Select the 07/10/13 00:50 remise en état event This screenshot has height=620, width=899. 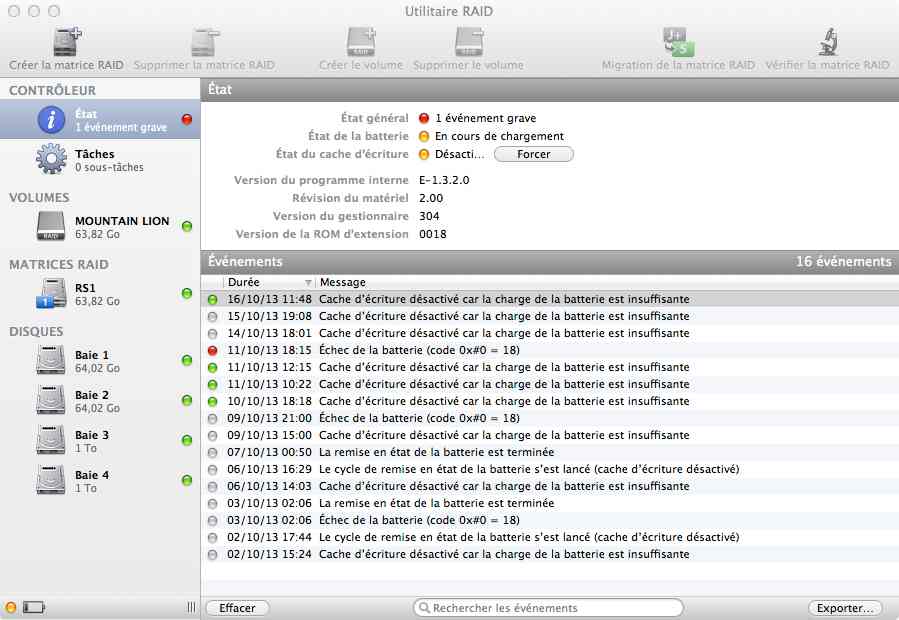550,453
